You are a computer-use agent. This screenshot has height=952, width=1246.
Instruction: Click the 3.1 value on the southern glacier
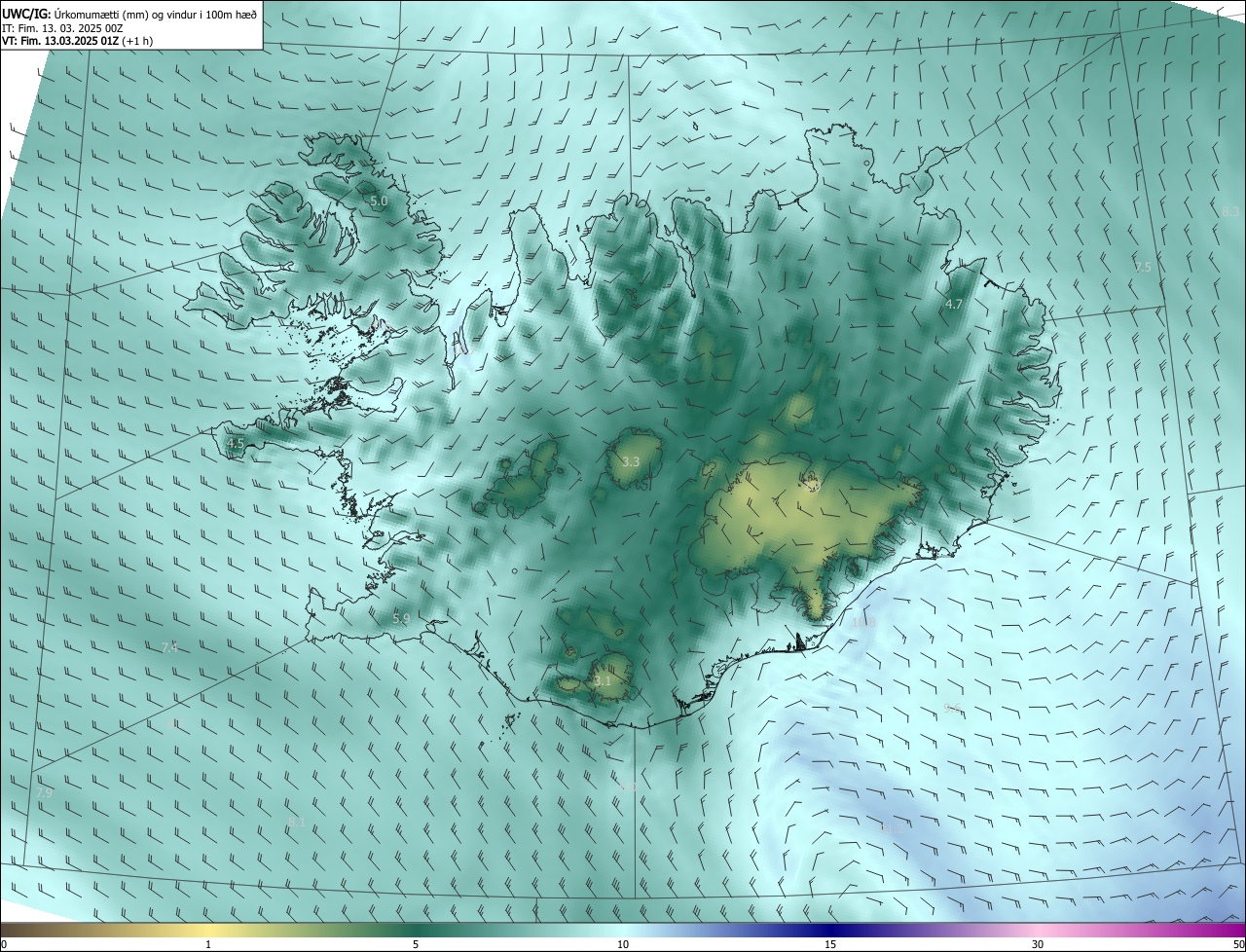point(603,680)
